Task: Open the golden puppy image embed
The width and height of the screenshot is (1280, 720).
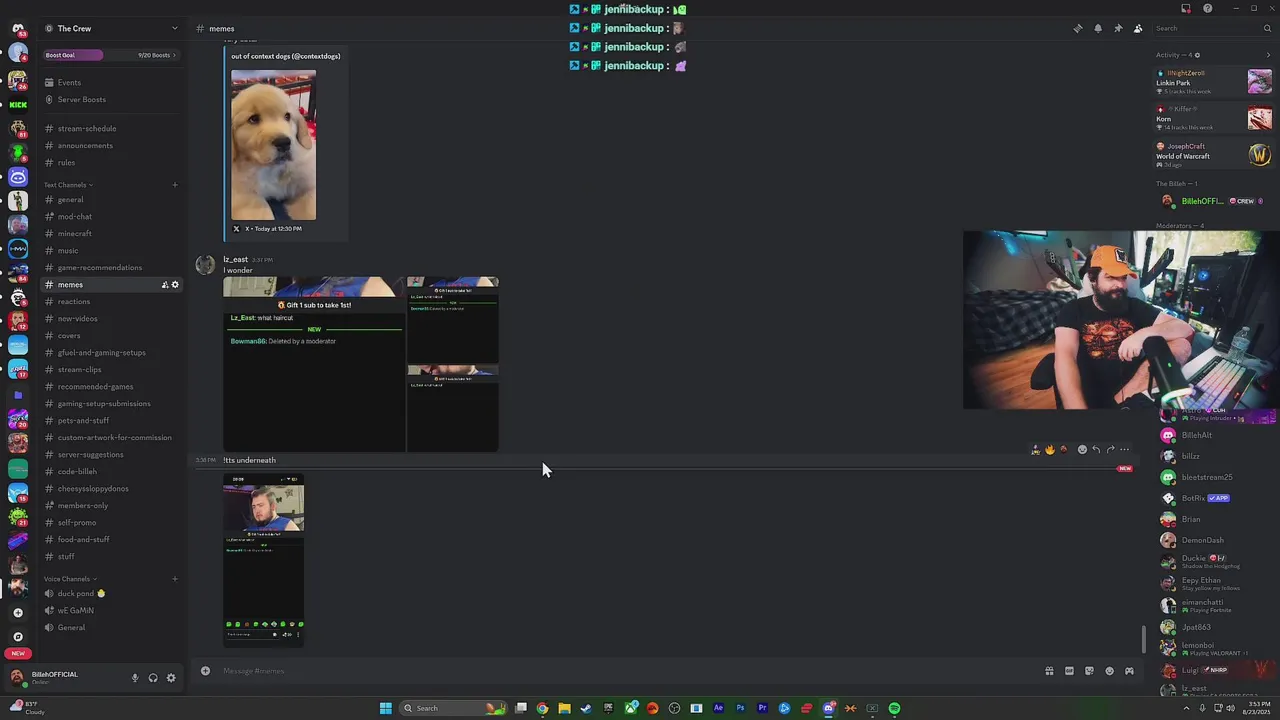Action: pyautogui.click(x=273, y=145)
